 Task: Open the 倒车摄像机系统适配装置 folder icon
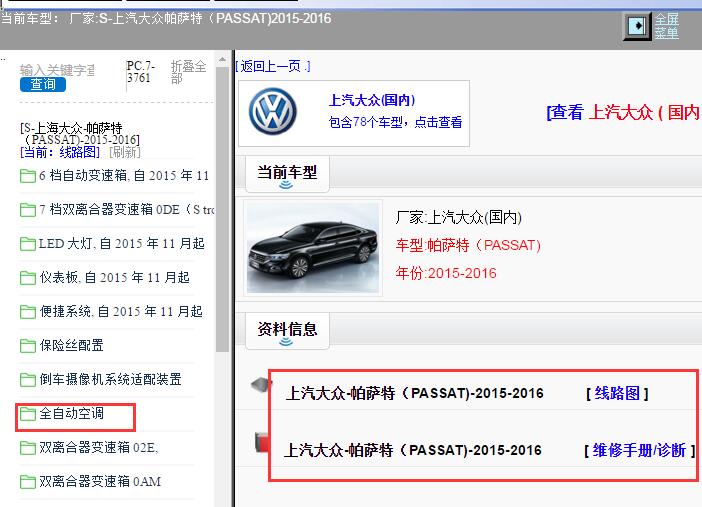click(x=28, y=380)
